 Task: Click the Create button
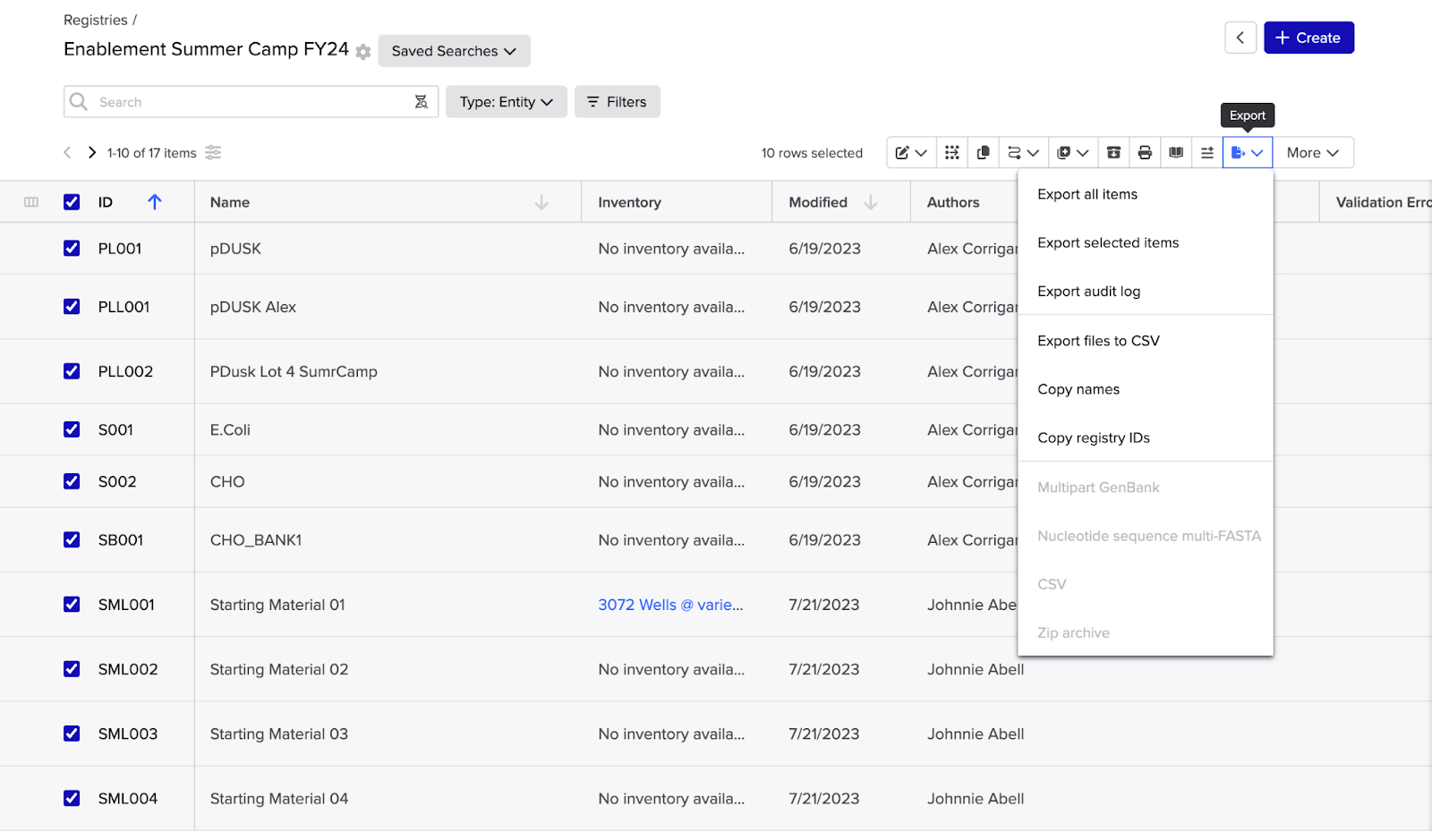[1308, 38]
